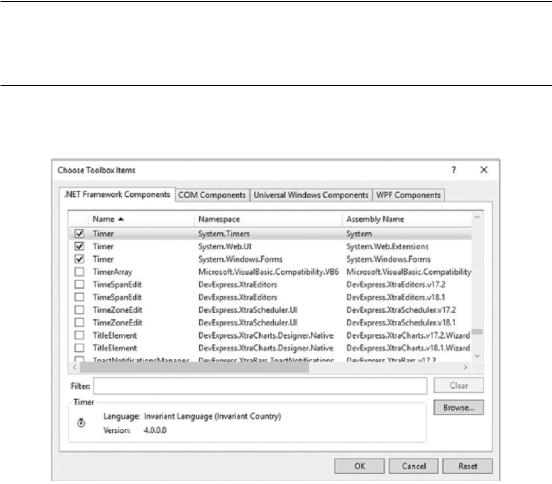The image size is (552, 484).
Task: Check TimeZoneEdit v17.2 checkbox
Action: pyautogui.click(x=80, y=310)
